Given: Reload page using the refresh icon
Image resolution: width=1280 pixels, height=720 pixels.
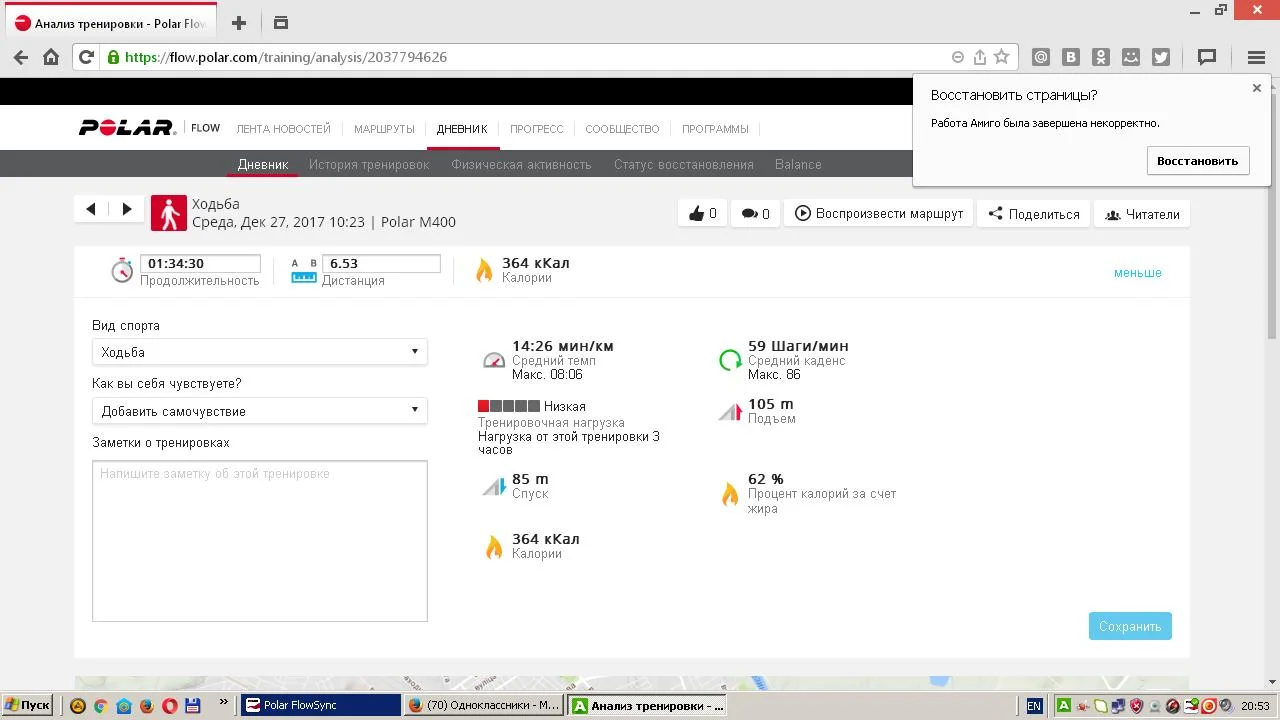Looking at the screenshot, I should click(x=86, y=57).
